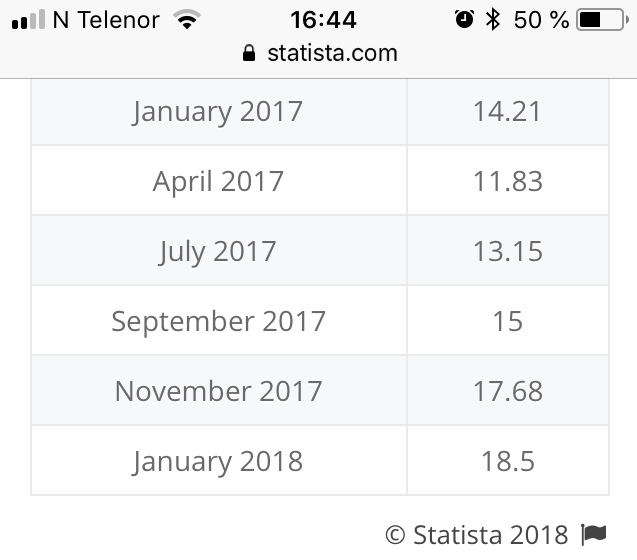The height and width of the screenshot is (560, 637).
Task: Tap the flag icon next to Statista 2018
Action: click(x=594, y=534)
